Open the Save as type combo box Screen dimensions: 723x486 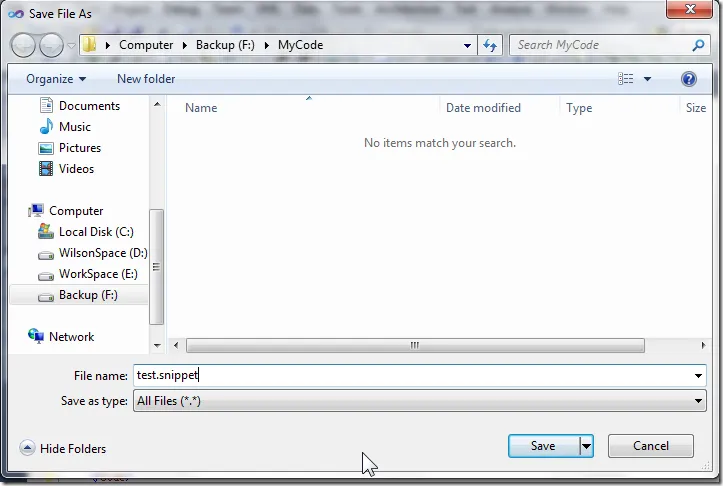[420, 401]
